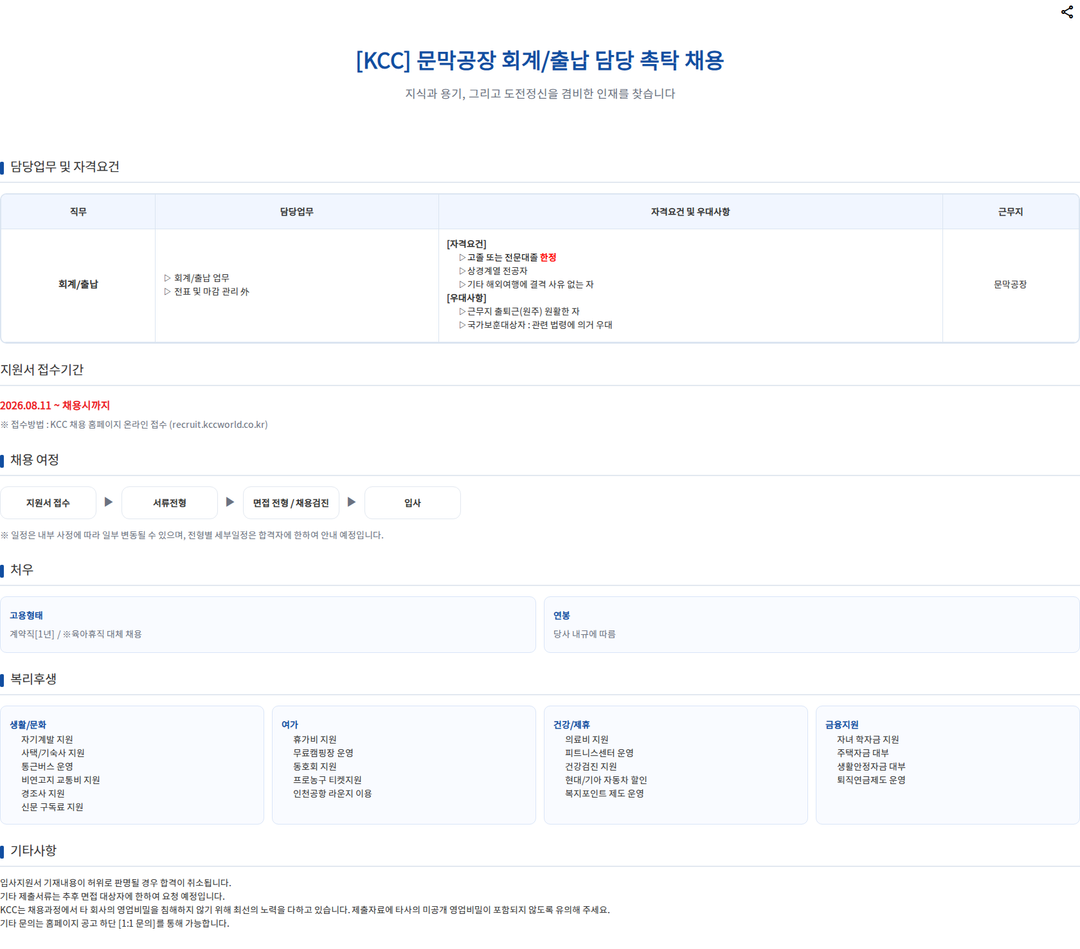Click the 직무 column header
This screenshot has width=1080, height=949.
point(78,211)
